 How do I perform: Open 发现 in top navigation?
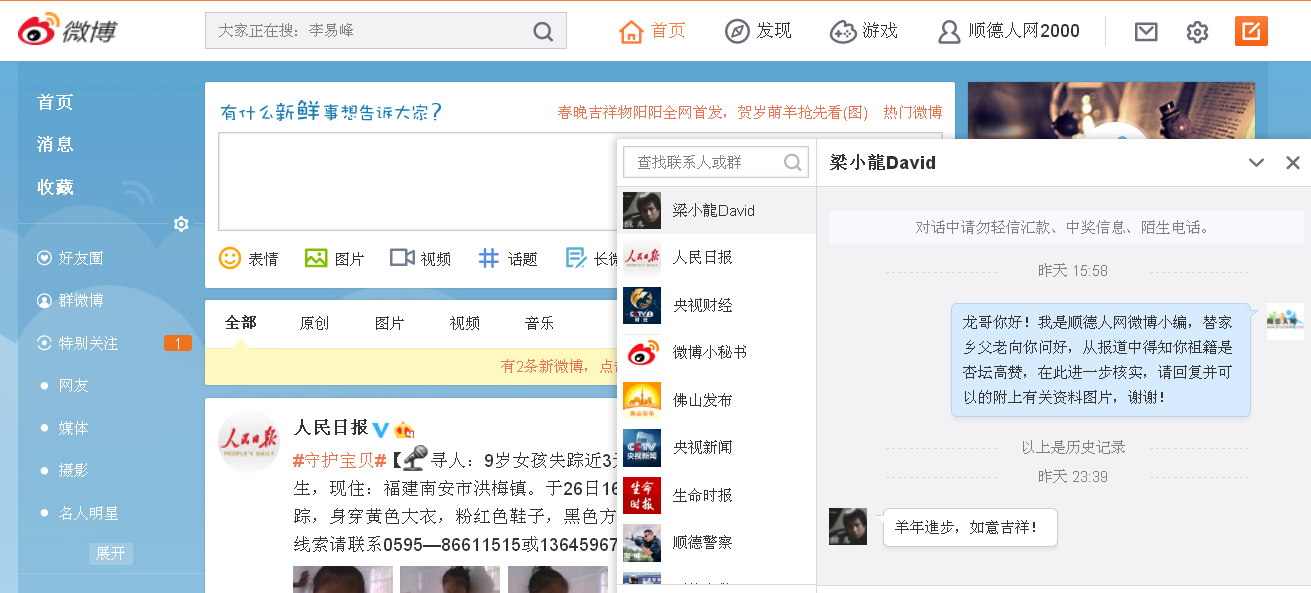(758, 31)
